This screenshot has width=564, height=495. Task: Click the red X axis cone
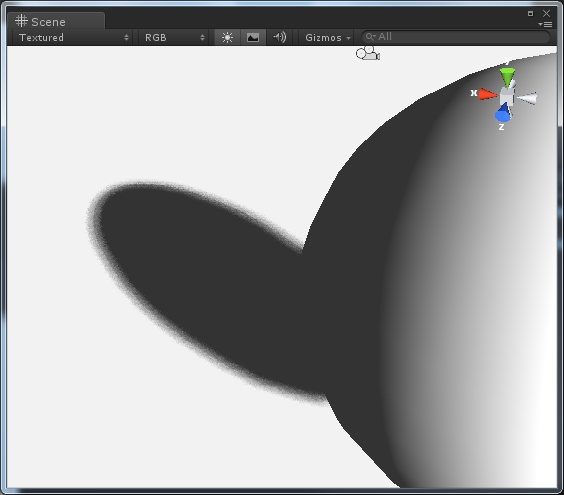[x=488, y=94]
